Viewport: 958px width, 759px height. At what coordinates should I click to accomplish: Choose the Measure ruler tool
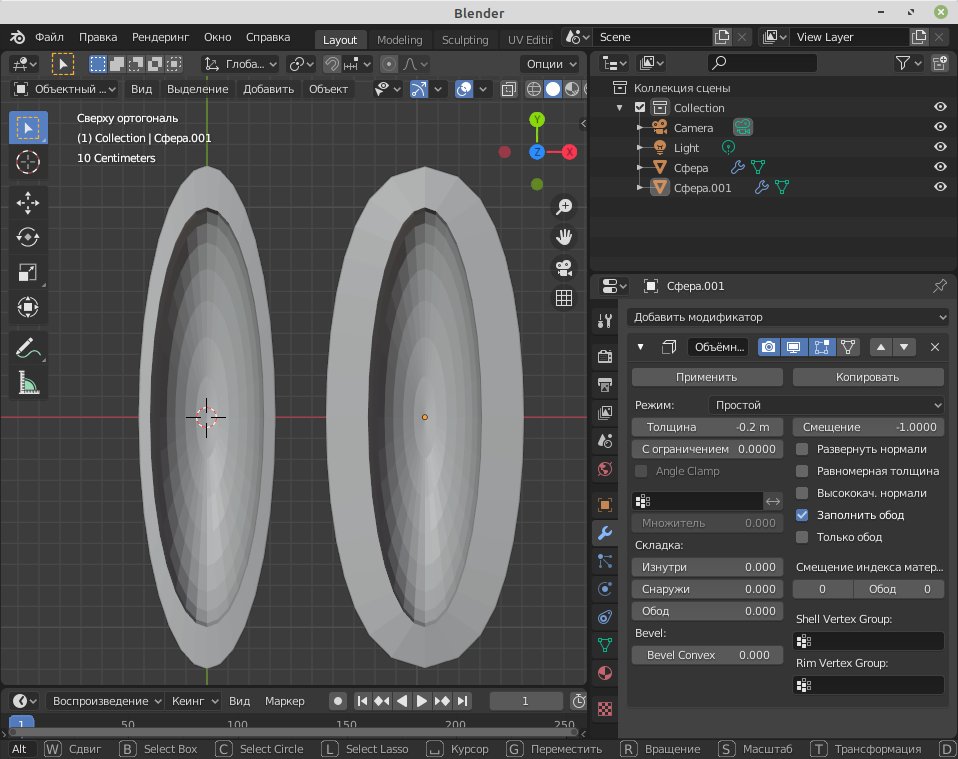(28, 383)
